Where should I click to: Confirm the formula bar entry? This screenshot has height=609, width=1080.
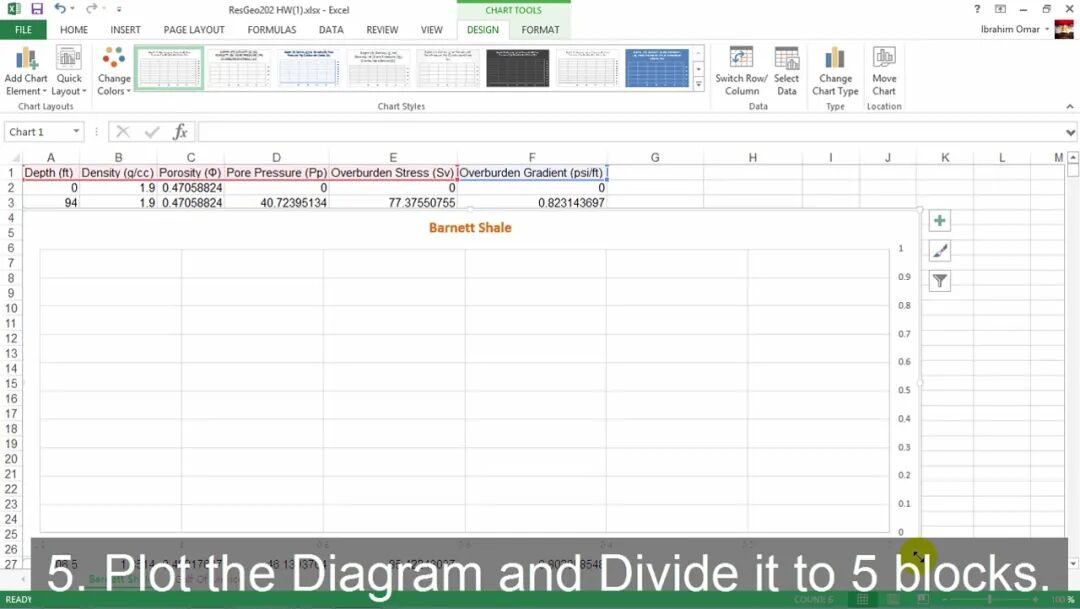pos(152,132)
